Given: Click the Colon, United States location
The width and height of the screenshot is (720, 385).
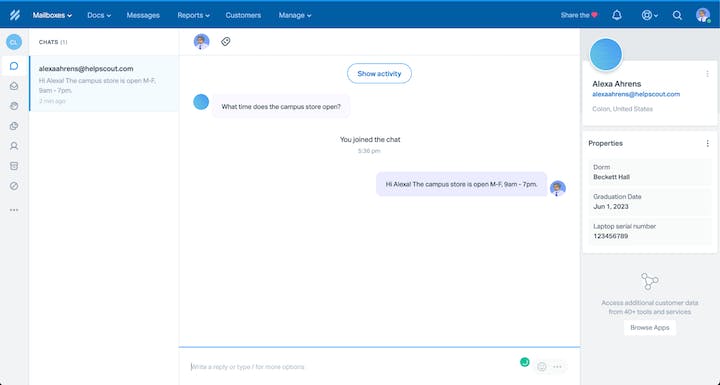Looking at the screenshot, I should (x=622, y=109).
